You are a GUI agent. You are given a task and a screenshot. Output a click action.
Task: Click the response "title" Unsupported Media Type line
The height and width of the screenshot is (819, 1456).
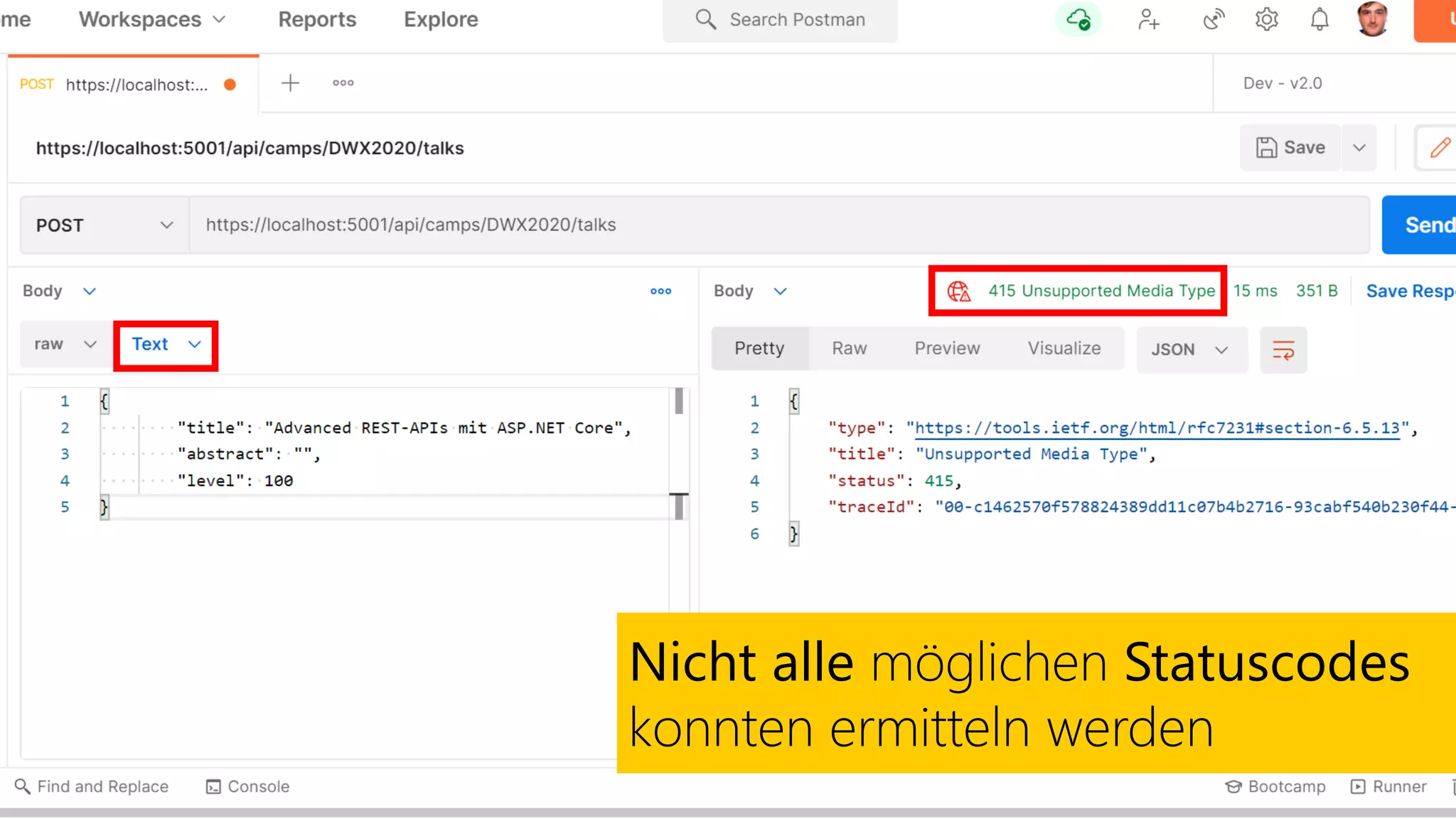pos(992,454)
